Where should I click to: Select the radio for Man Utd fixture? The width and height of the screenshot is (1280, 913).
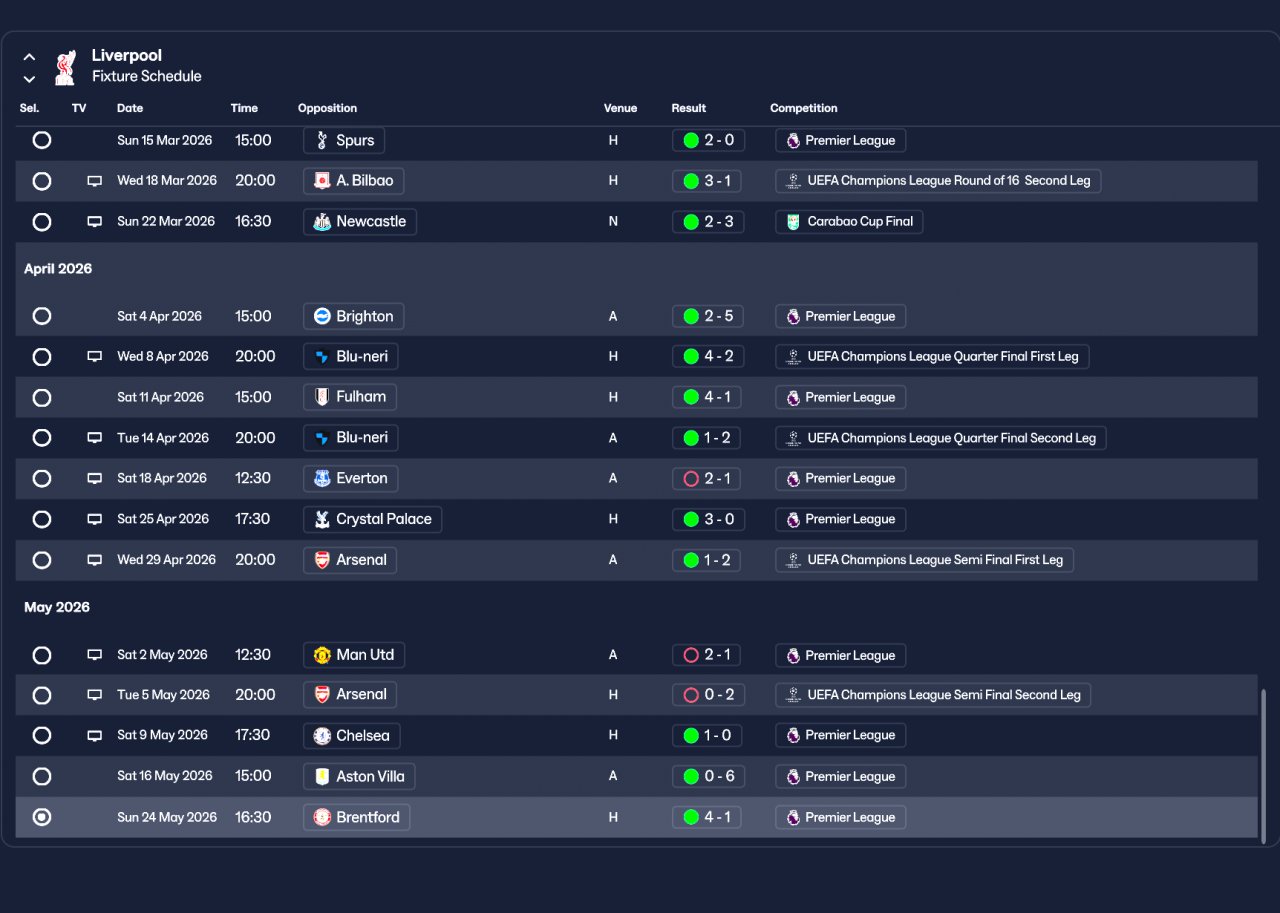pos(42,655)
